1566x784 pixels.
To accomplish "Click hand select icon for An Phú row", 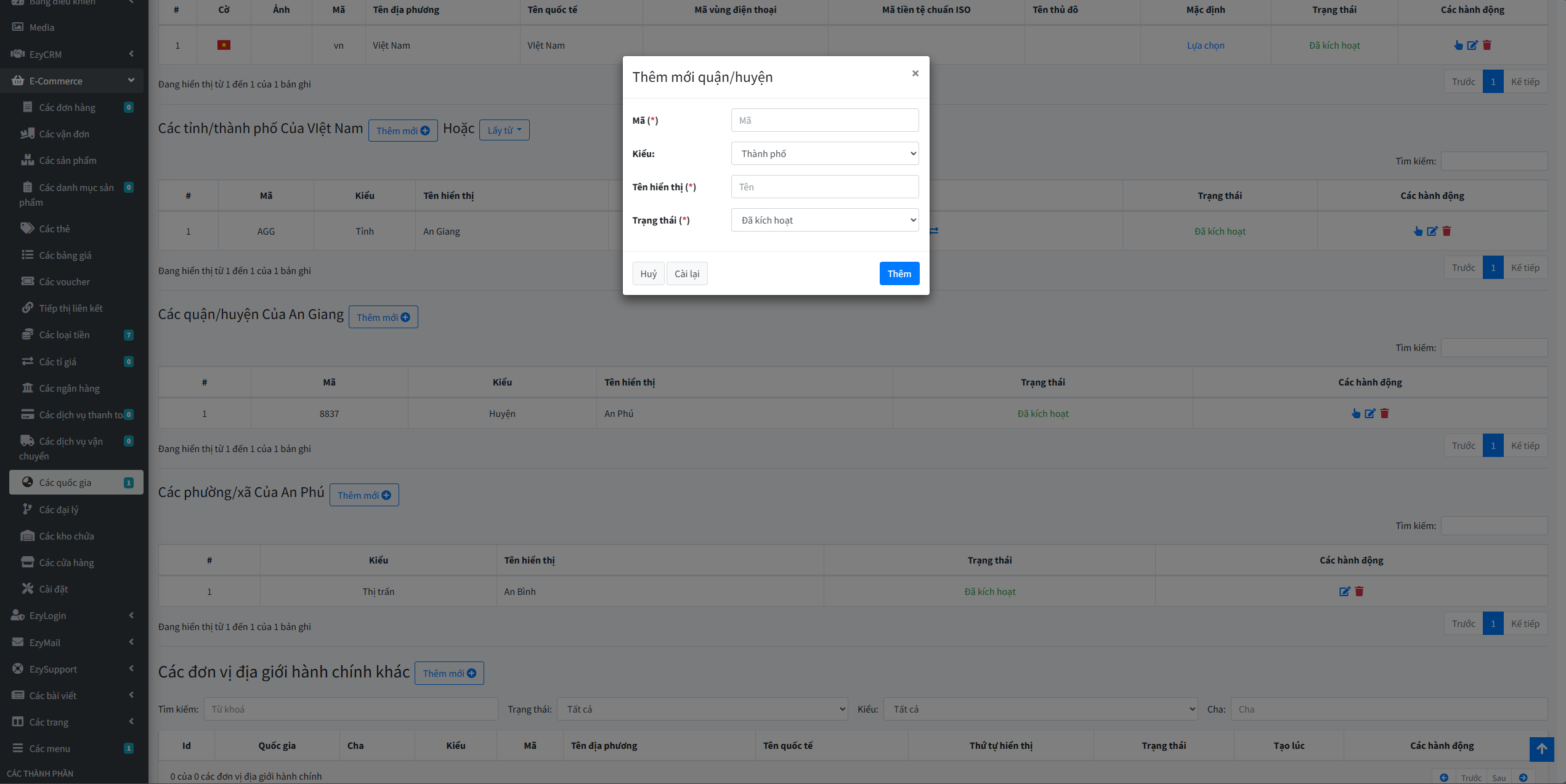I will point(1355,413).
